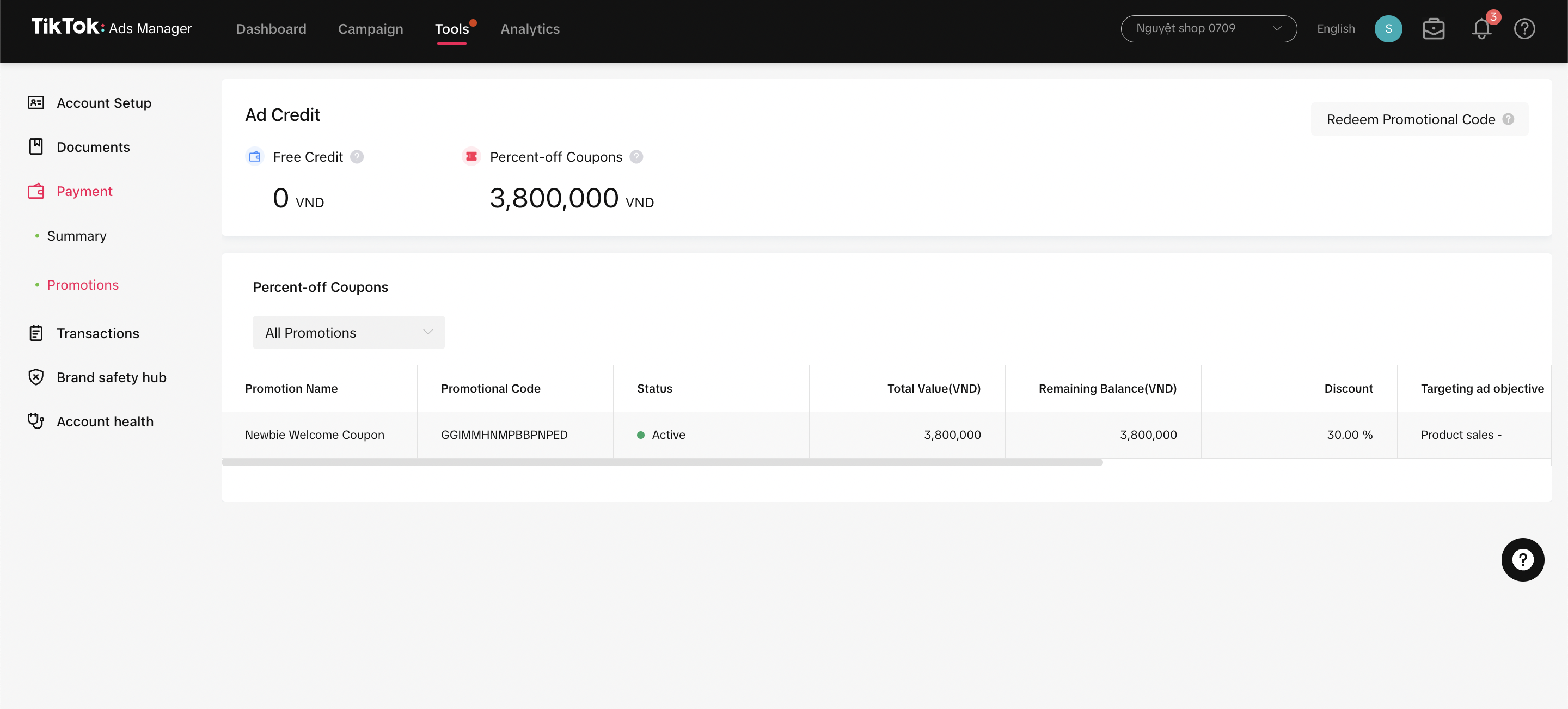The width and height of the screenshot is (1568, 709).
Task: Expand the Nguyệt shop 0709 account dropdown
Action: pyautogui.click(x=1208, y=29)
